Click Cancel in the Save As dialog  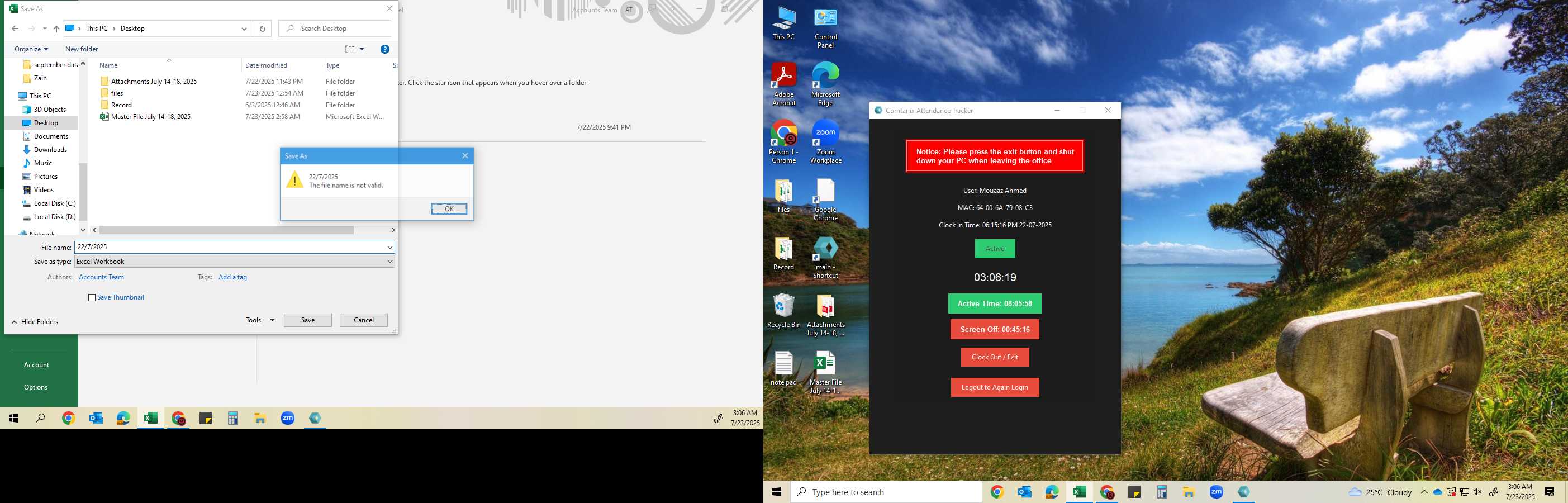coord(363,320)
